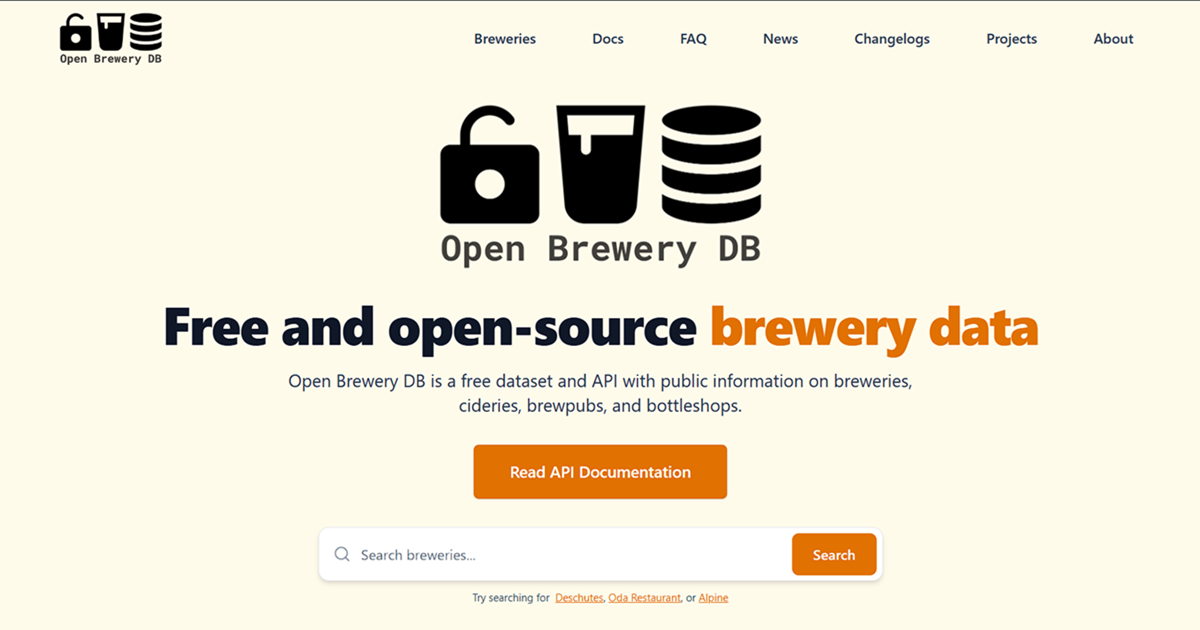Open the Breweries nav item
This screenshot has height=630, width=1200.
pos(505,39)
